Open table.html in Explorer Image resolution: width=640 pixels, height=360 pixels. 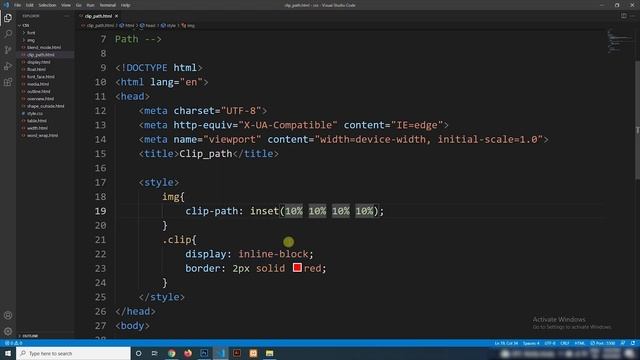point(36,121)
